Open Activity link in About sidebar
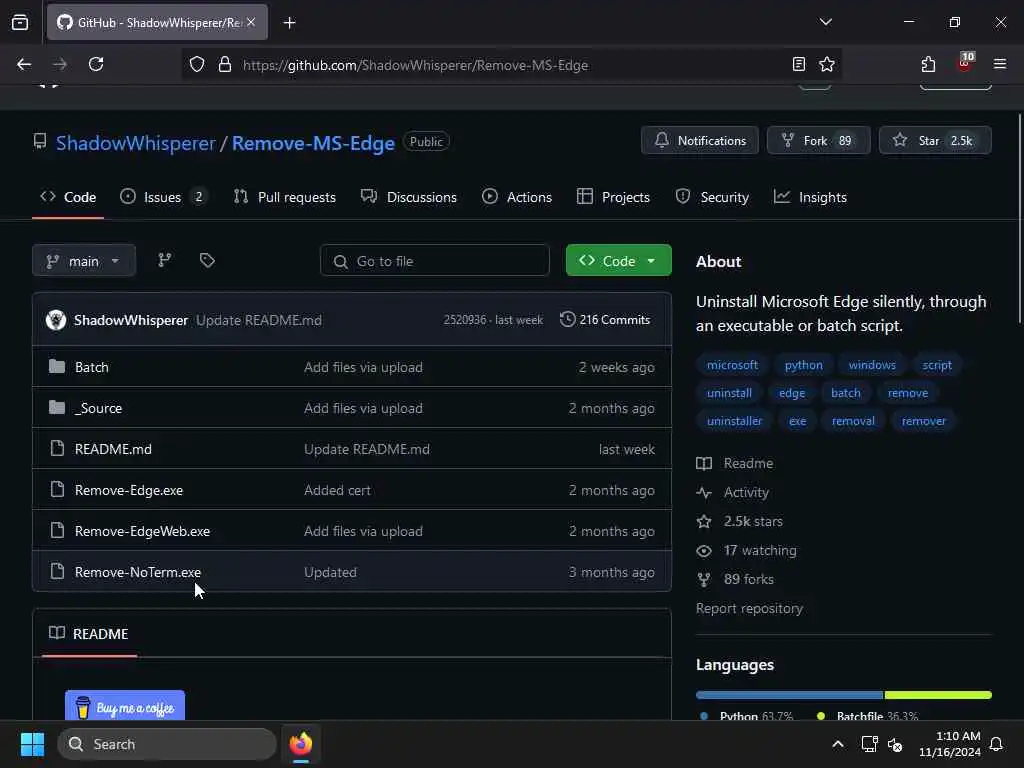1024x768 pixels. click(733, 492)
